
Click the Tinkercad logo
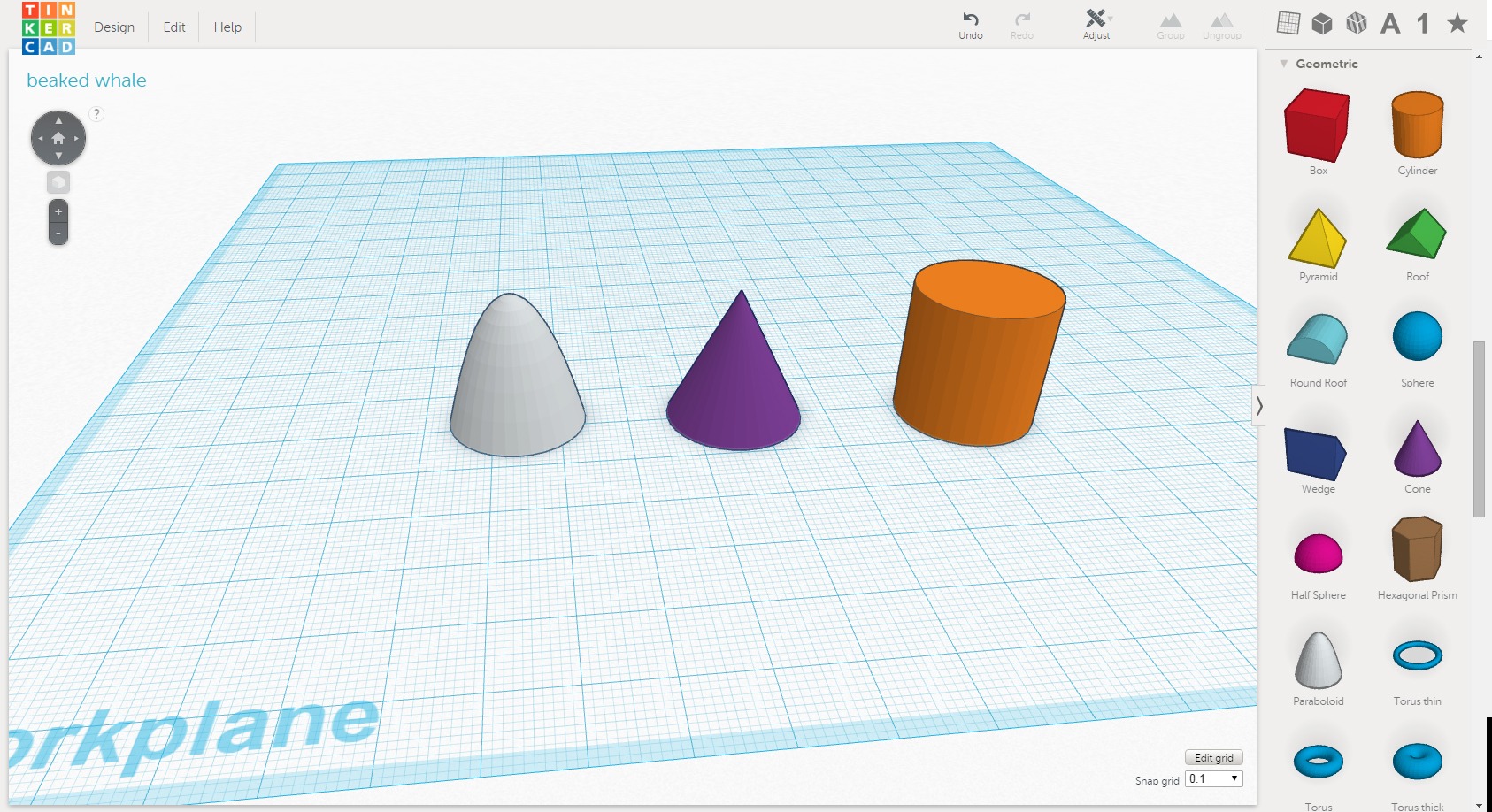point(49,27)
